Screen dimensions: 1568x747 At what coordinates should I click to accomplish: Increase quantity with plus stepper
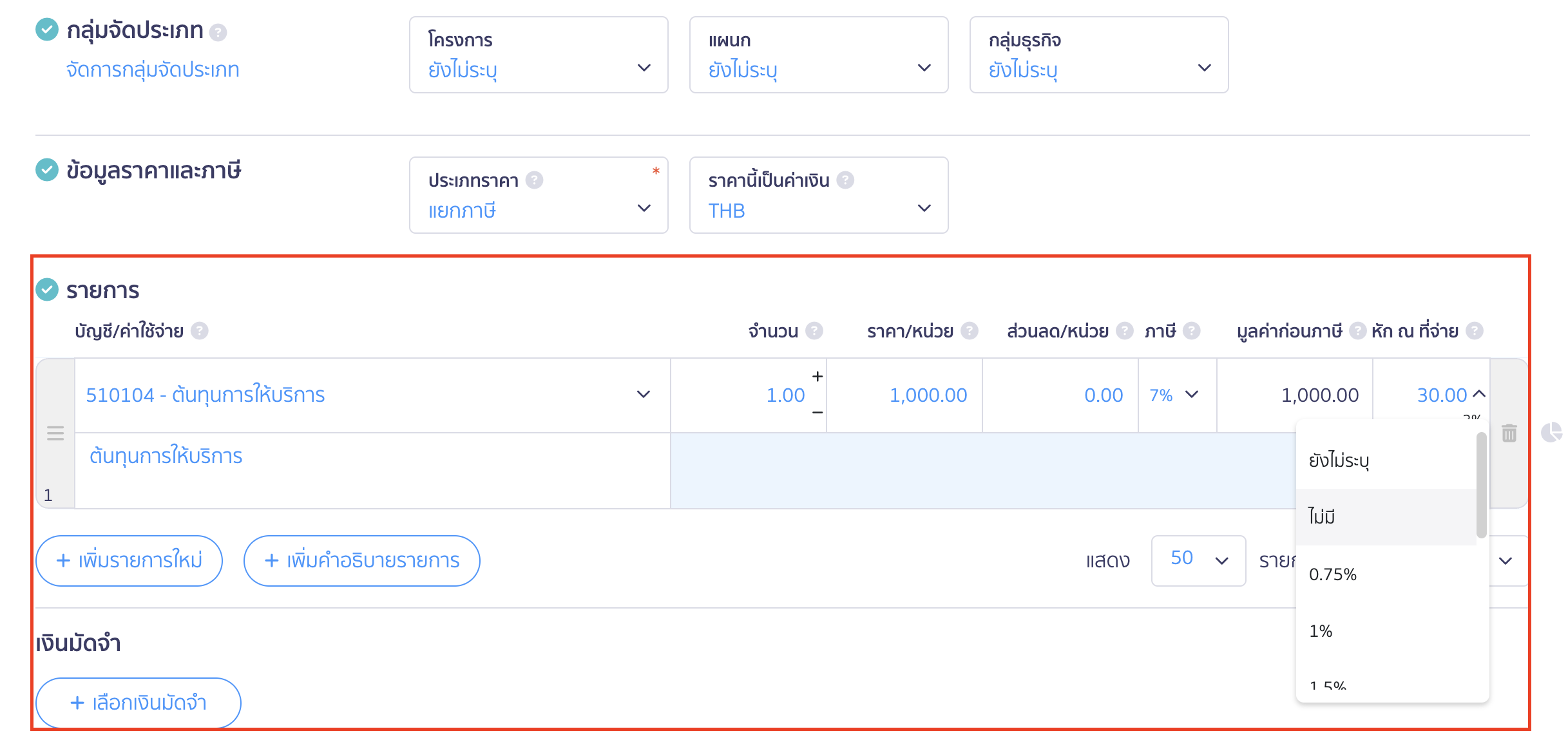(817, 376)
